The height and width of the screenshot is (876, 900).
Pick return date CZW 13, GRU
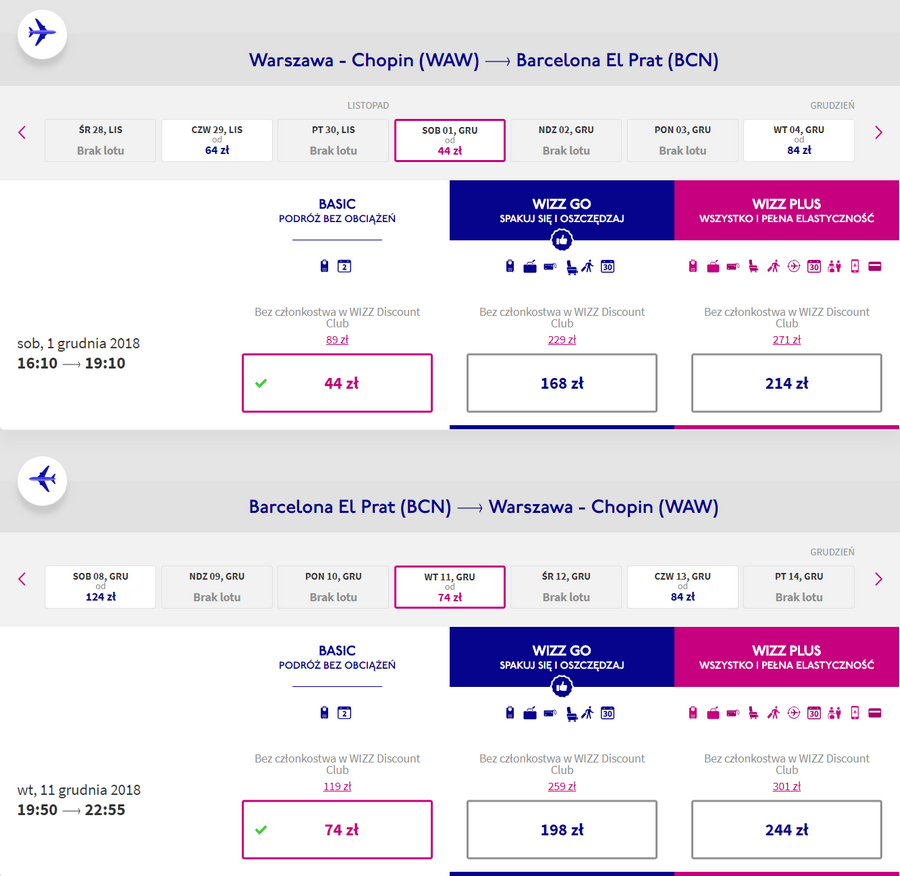[682, 587]
